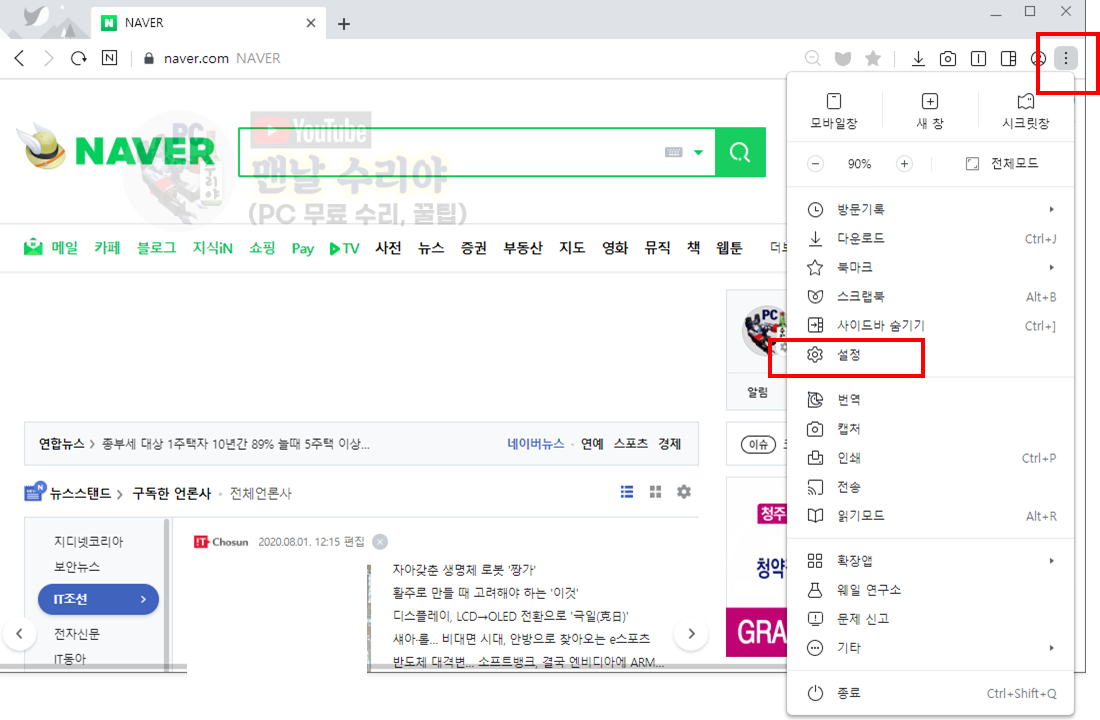
Task: Open newsstand settings gear icon
Action: tap(684, 492)
